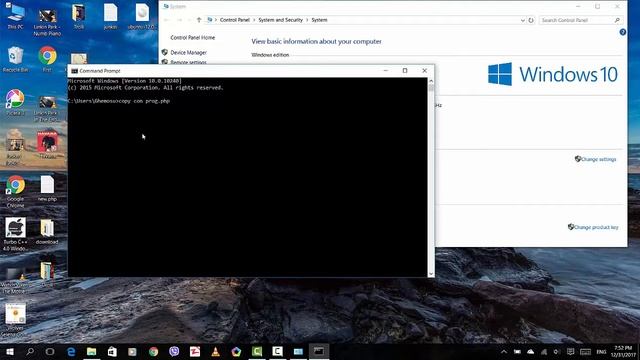
Task: Click the Search Control Panel field
Action: tap(581, 20)
